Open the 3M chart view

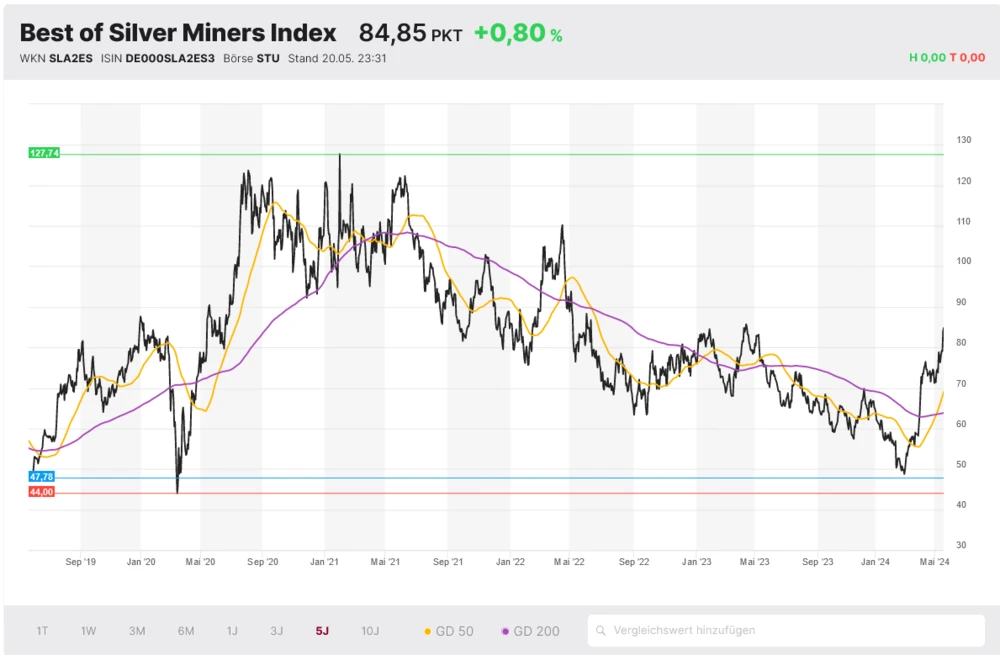[137, 630]
